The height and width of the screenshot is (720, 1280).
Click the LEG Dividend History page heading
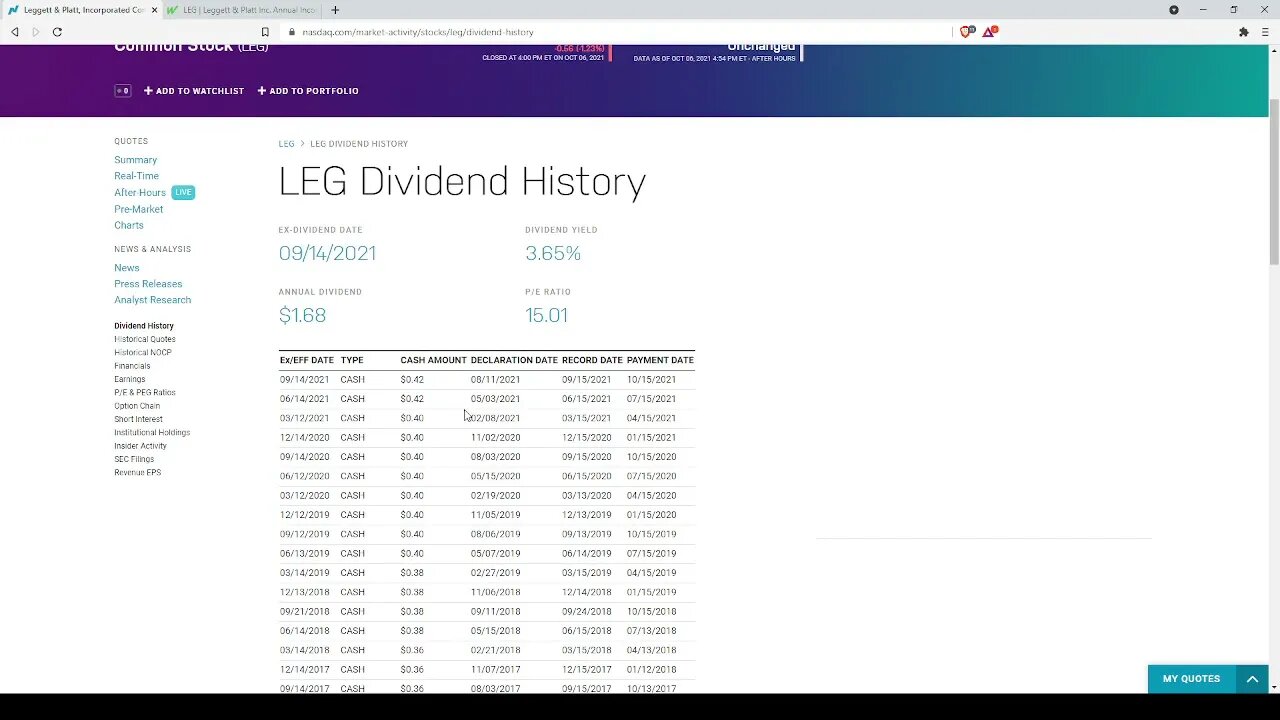point(462,182)
